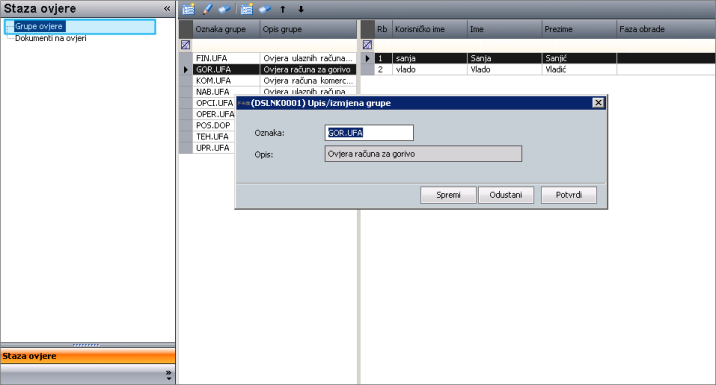
Task: Click the Spremi button
Action: [x=448, y=195]
